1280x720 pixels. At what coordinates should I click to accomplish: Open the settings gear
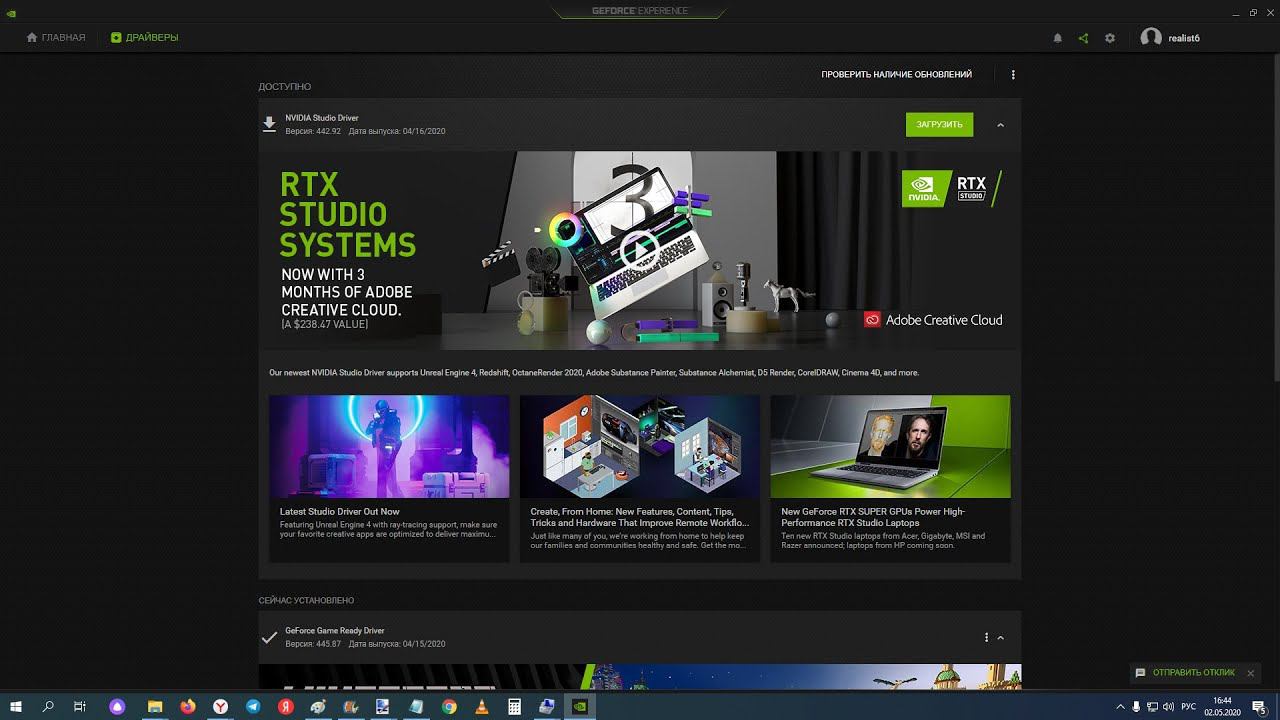click(x=1109, y=38)
